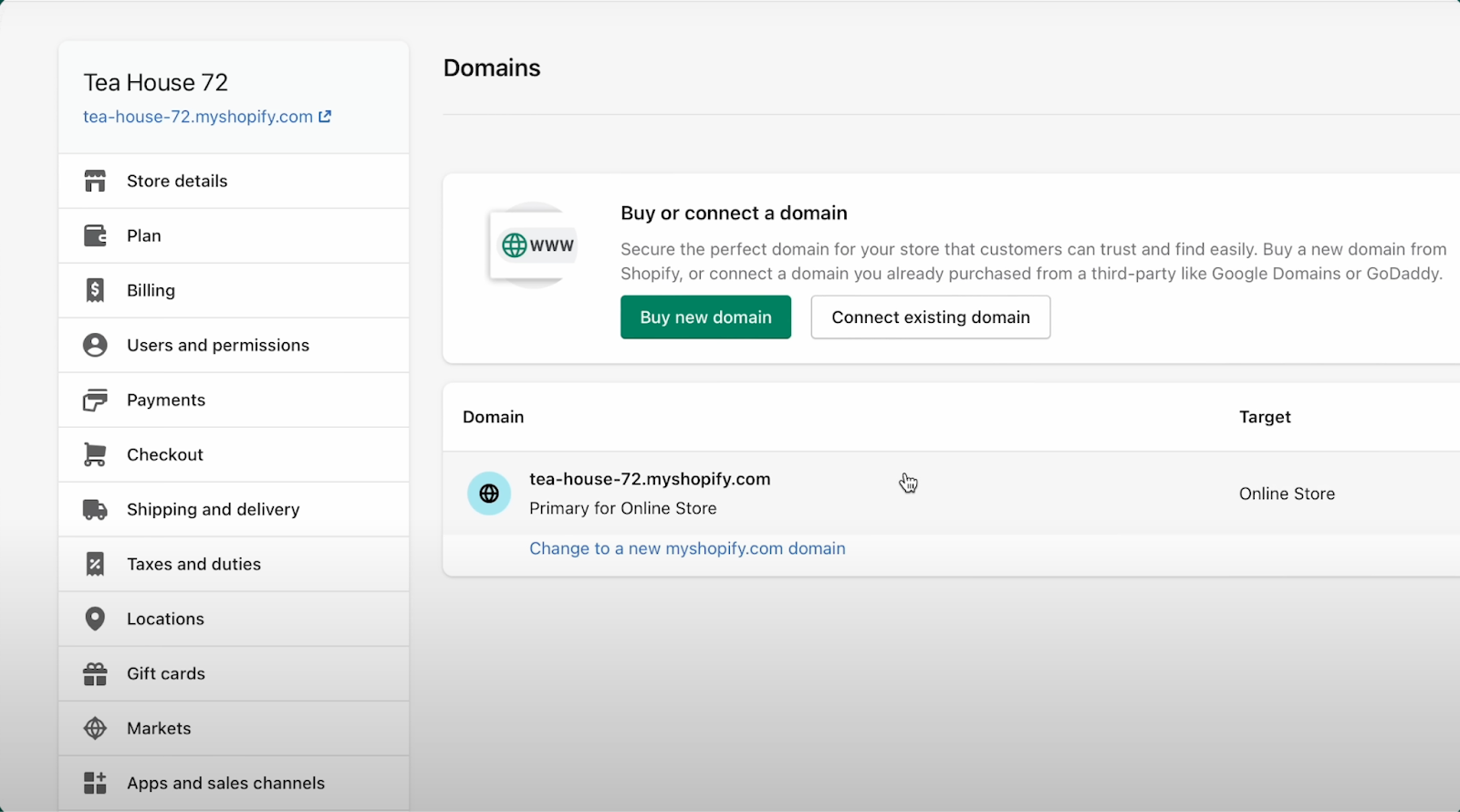Go to Gift cards settings

click(x=234, y=673)
